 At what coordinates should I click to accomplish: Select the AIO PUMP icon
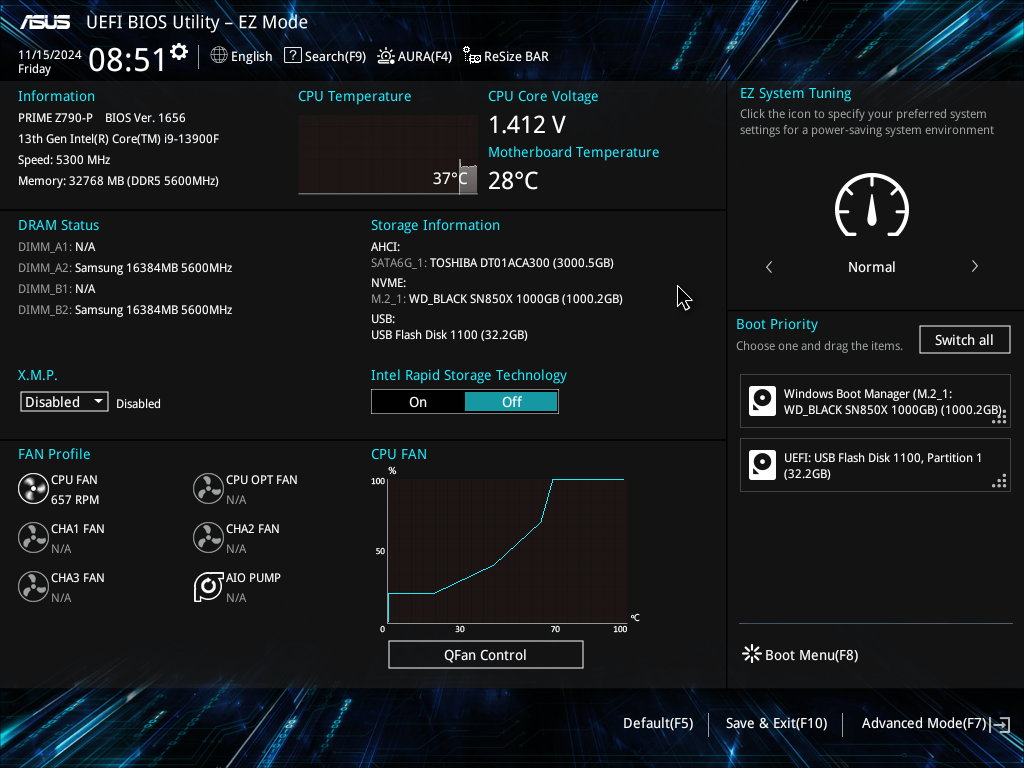point(208,586)
